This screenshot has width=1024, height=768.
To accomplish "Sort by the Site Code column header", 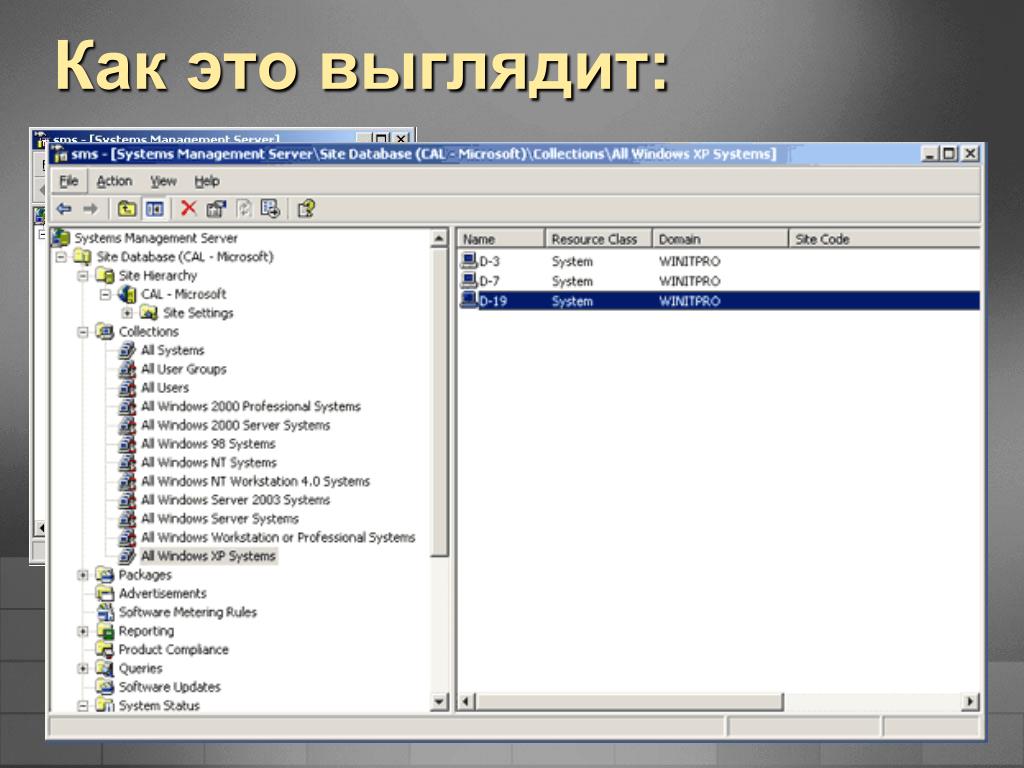I will 884,239.
